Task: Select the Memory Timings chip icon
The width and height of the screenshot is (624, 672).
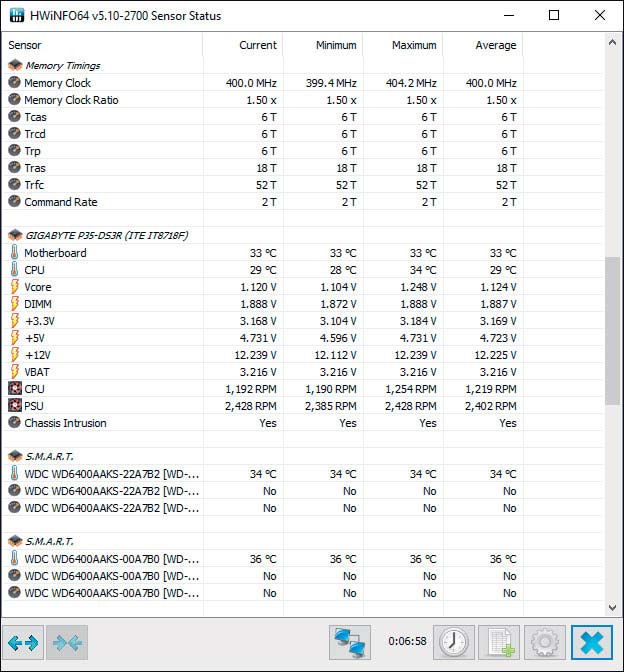Action: point(15,65)
